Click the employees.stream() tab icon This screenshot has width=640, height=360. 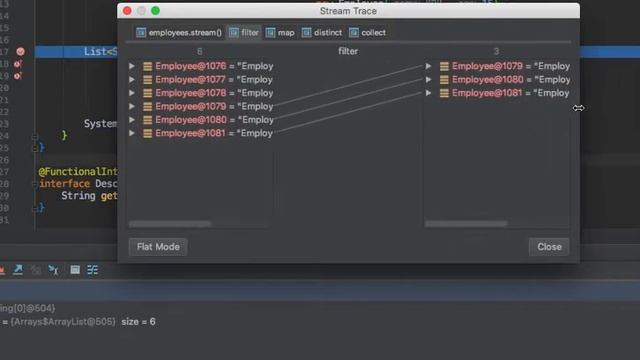141,33
